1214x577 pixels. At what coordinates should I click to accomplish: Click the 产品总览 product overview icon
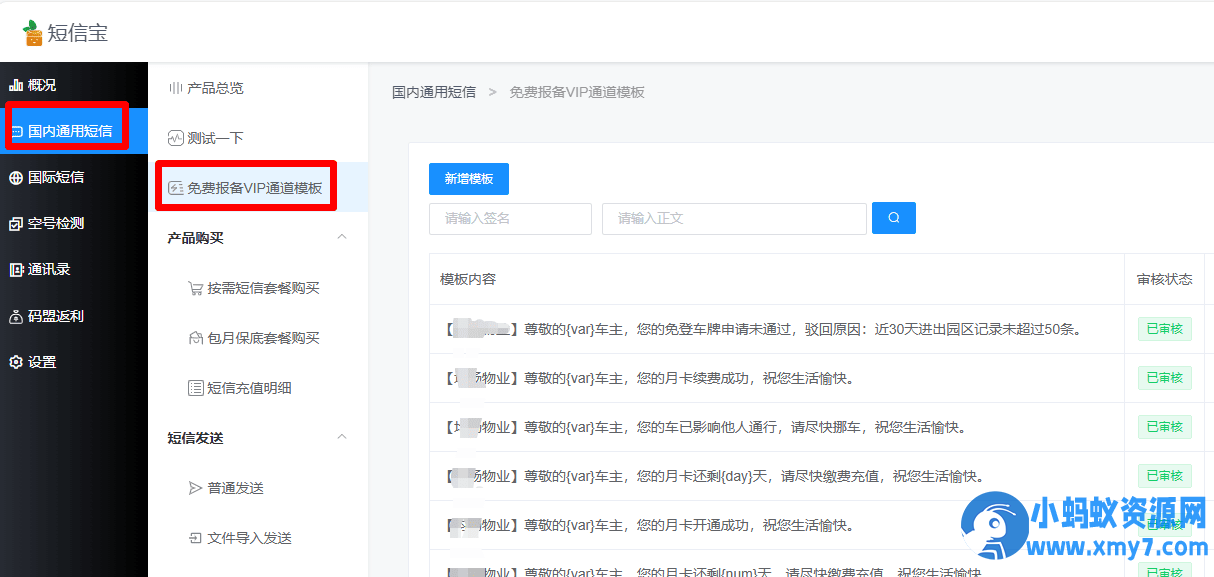tap(178, 88)
